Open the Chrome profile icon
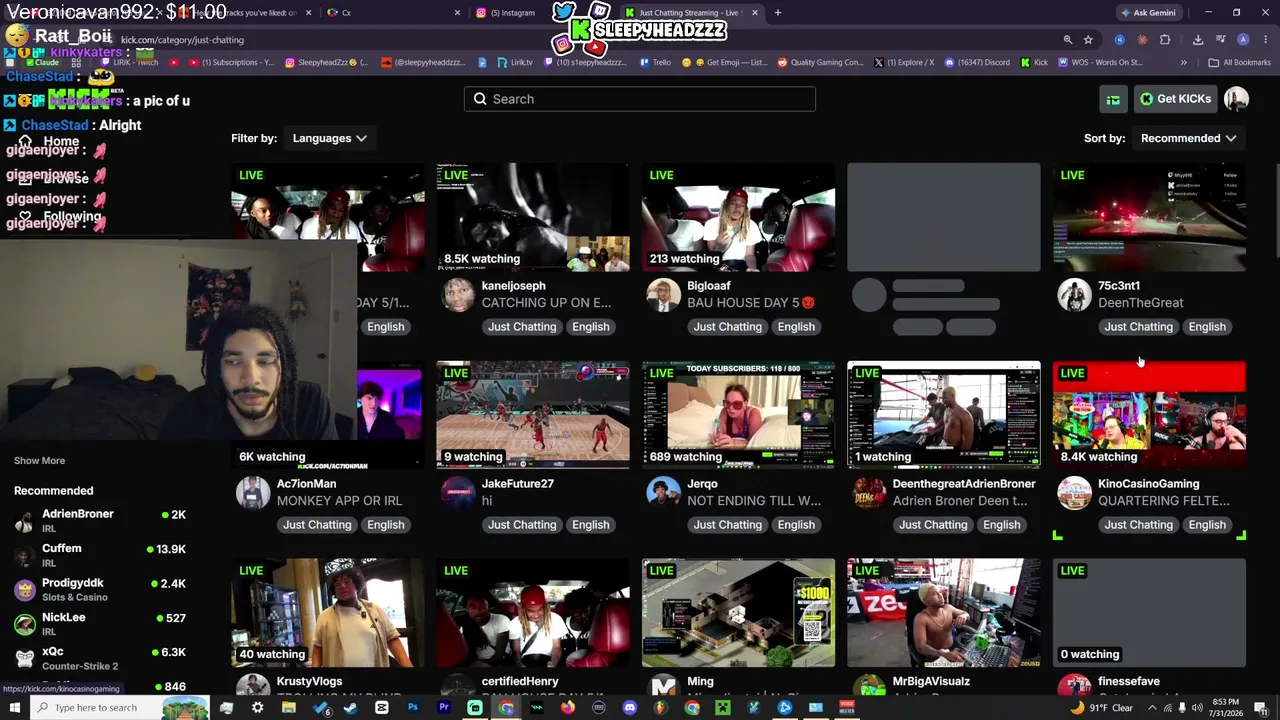Screen dimensions: 1280x720 (x=1243, y=40)
